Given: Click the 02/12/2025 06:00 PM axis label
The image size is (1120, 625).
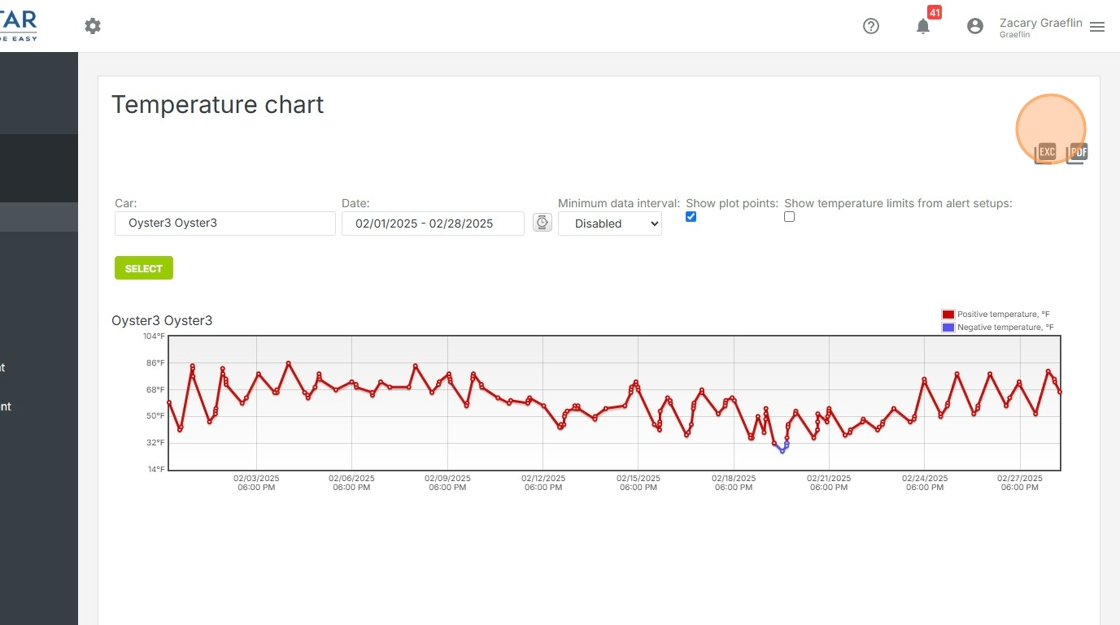Looking at the screenshot, I should click(x=543, y=483).
